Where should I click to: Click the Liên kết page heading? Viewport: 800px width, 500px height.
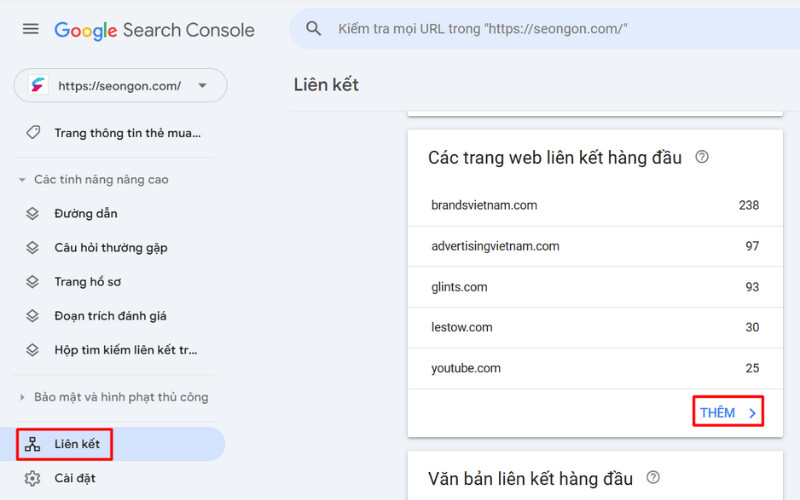pyautogui.click(x=326, y=84)
